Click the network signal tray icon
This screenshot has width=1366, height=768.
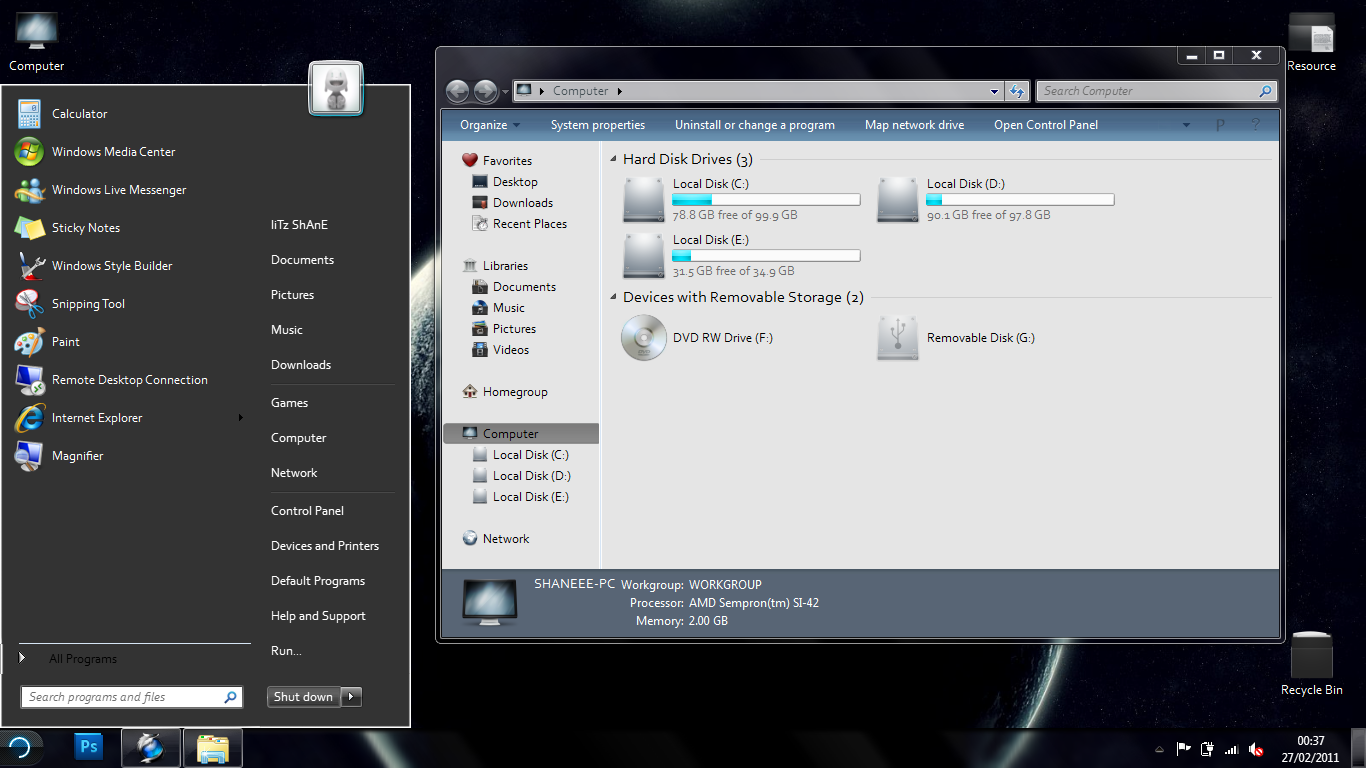(x=1231, y=749)
